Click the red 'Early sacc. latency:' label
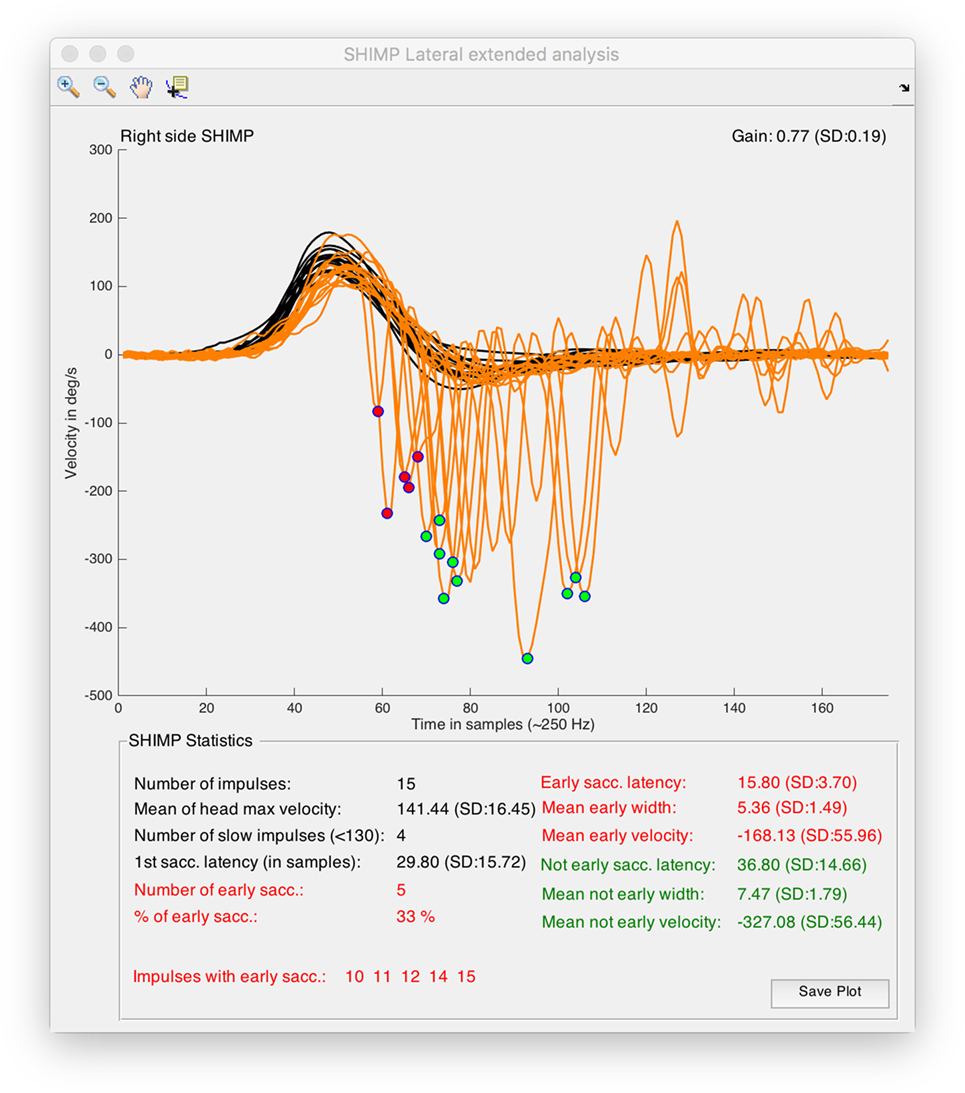Viewport: 965px width, 1093px height. point(614,783)
